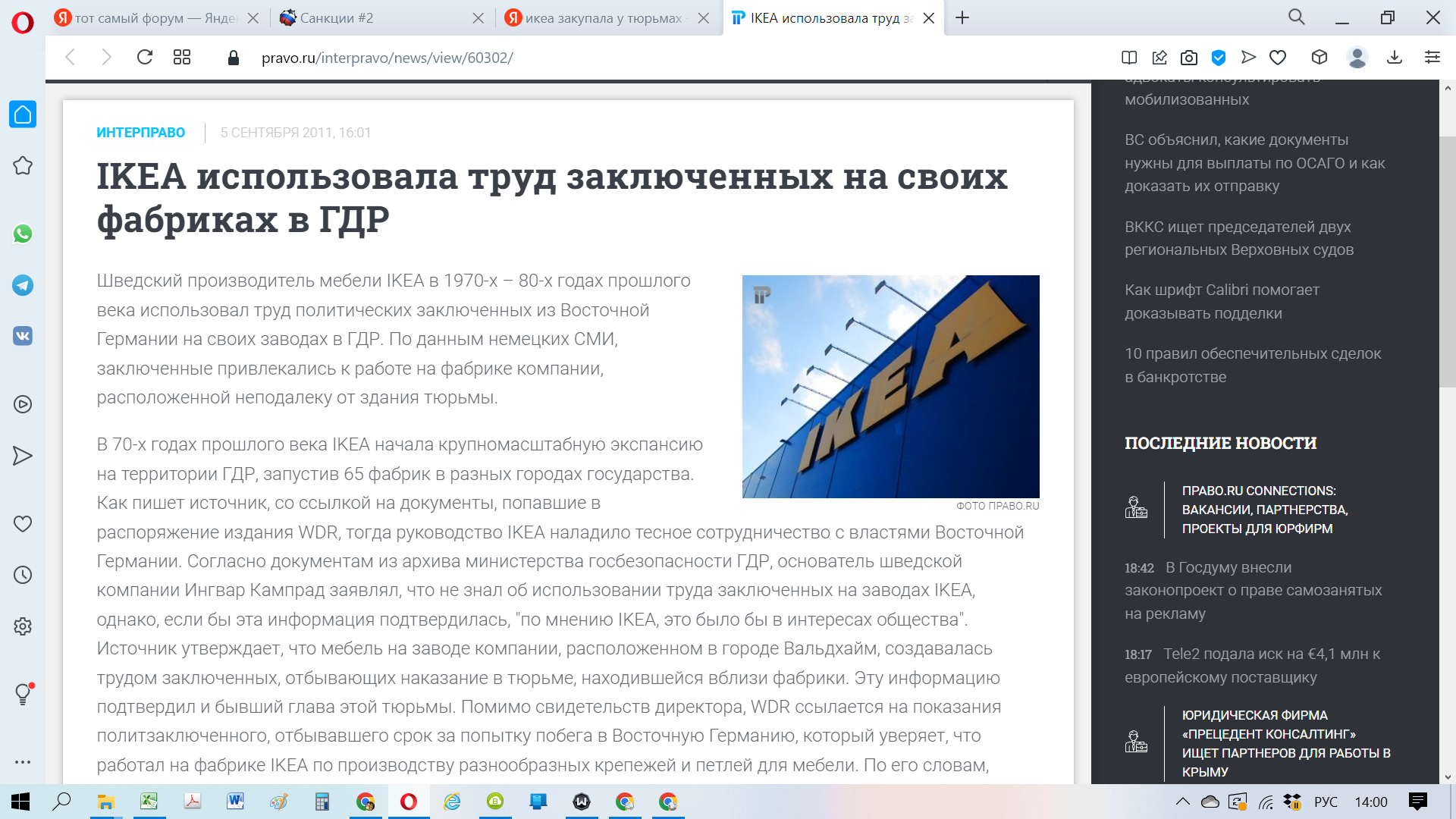Switch input language РУС
Image resolution: width=1456 pixels, height=819 pixels.
tap(1326, 802)
